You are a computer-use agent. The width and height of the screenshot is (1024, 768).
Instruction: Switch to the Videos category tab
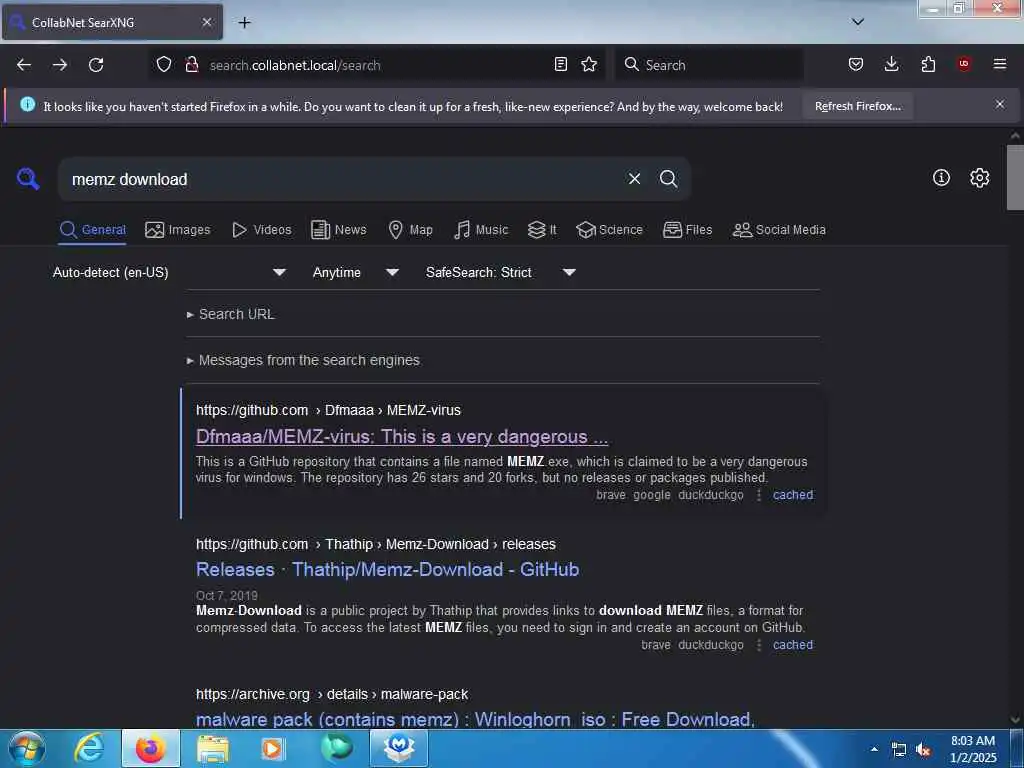(x=262, y=230)
